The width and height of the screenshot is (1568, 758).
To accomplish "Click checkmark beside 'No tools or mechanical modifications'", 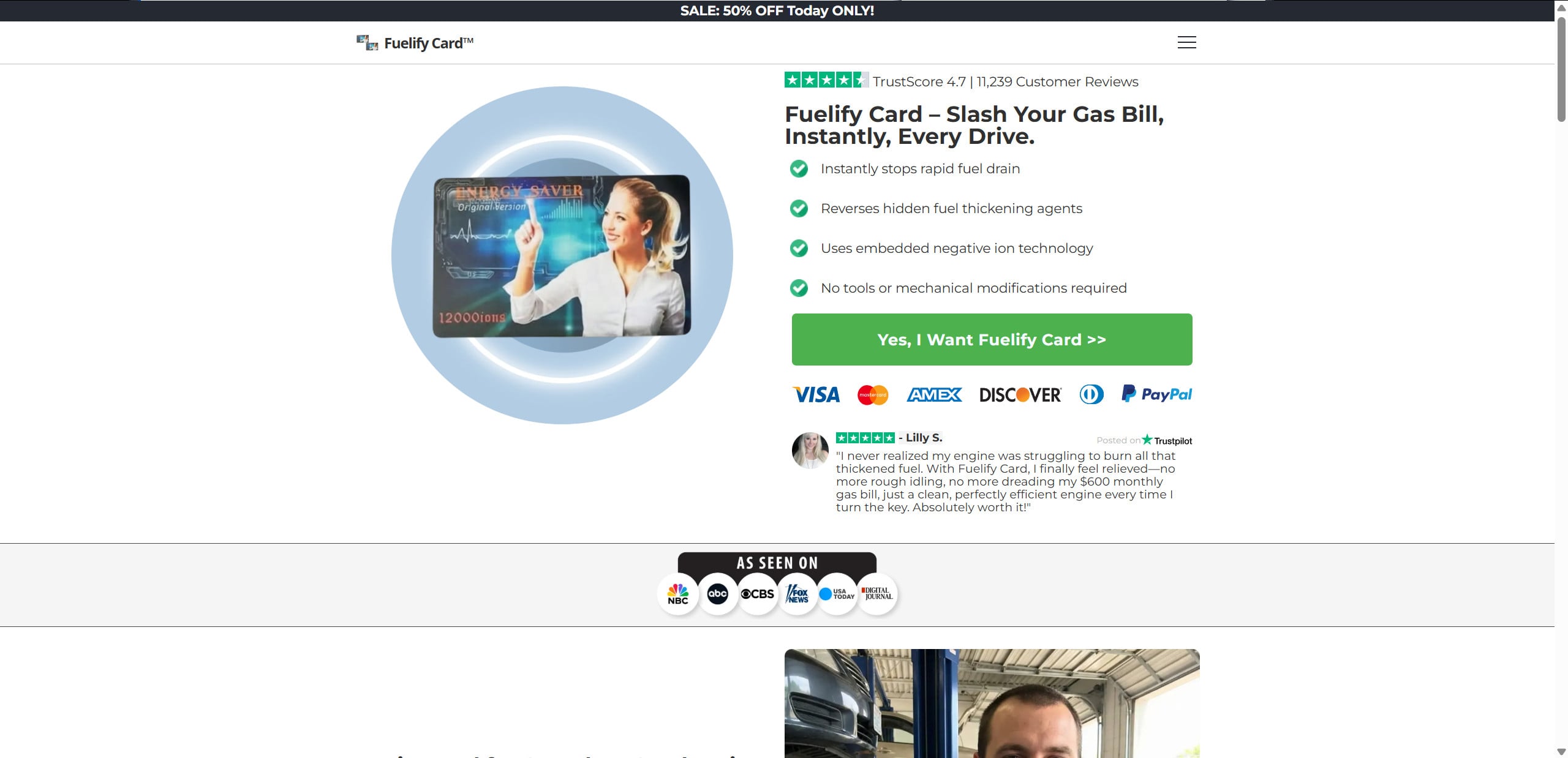I will (799, 288).
